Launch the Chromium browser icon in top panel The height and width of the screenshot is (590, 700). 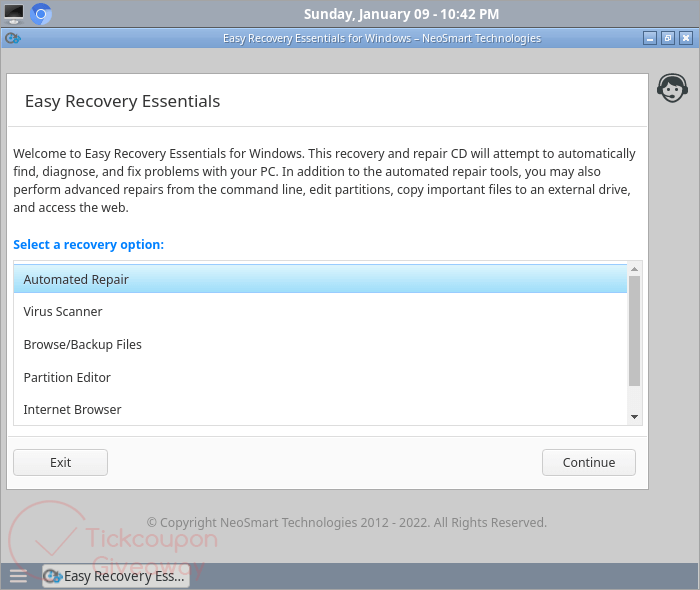pos(41,14)
